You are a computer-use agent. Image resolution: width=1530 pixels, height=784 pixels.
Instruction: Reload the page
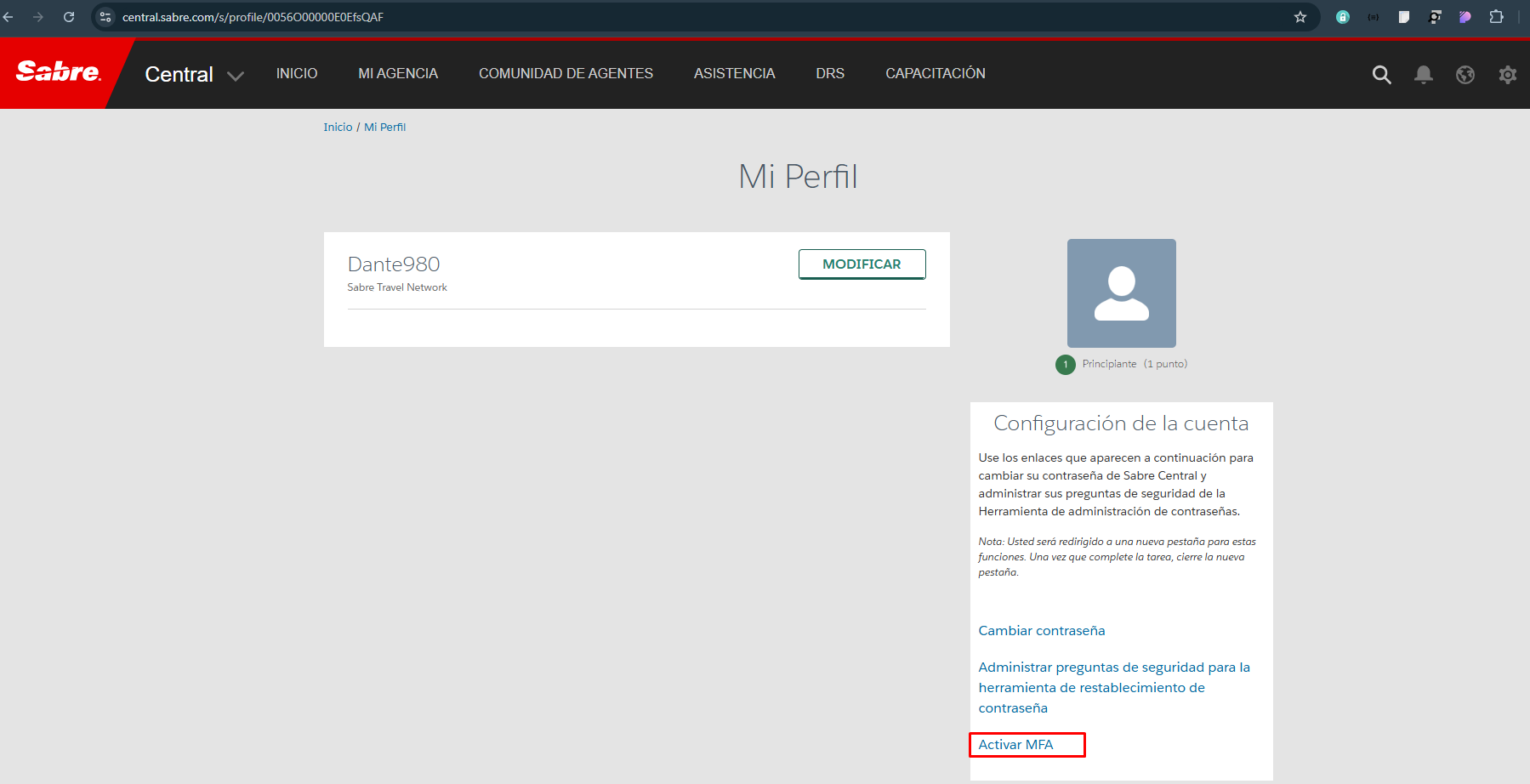[x=69, y=17]
